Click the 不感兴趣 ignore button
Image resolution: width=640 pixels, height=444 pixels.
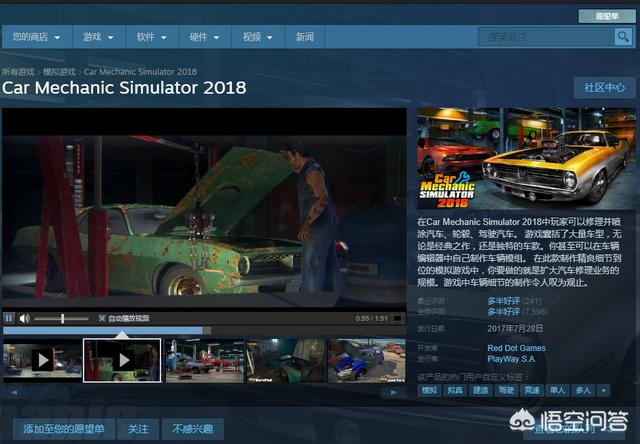click(x=193, y=429)
